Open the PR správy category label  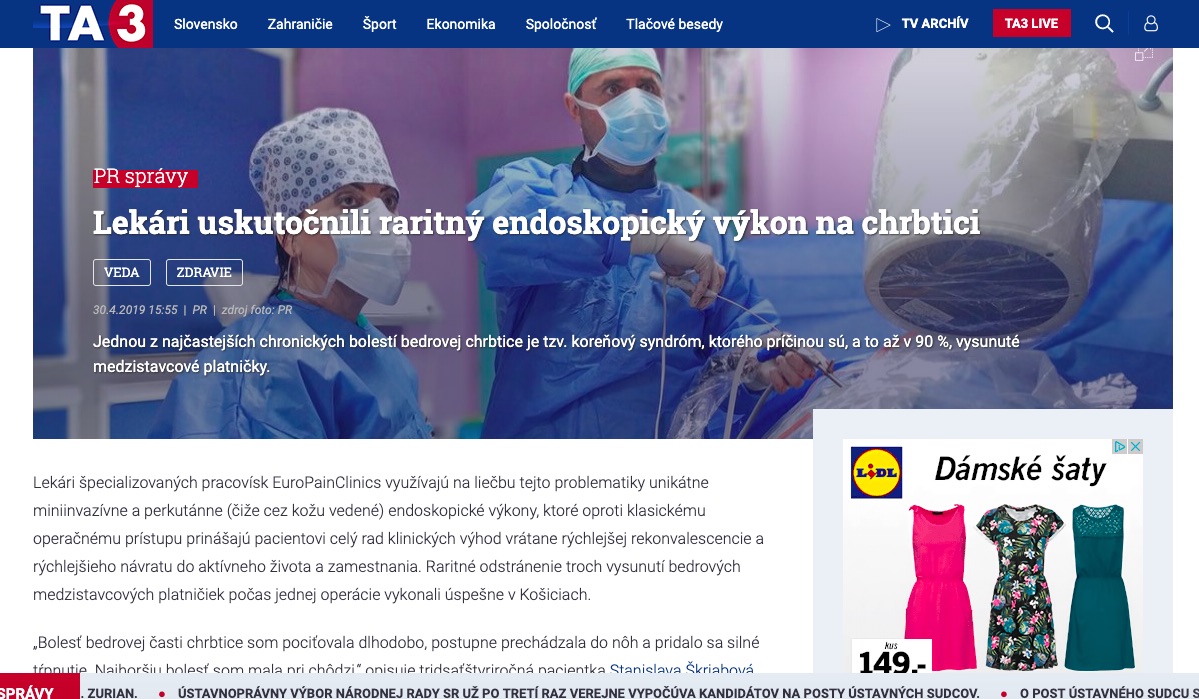145,177
